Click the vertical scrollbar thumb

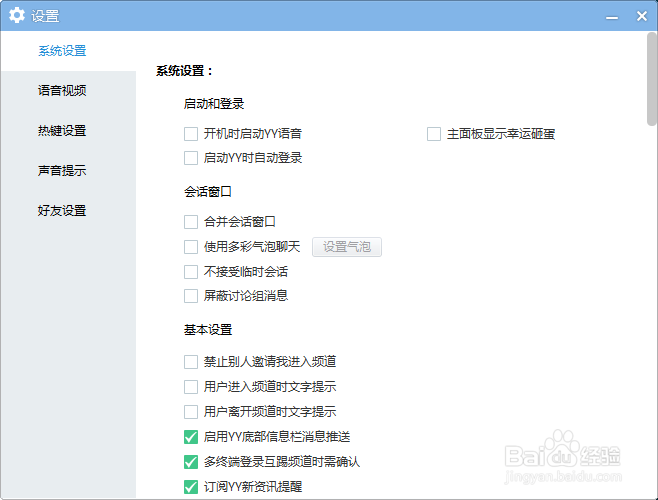pyautogui.click(x=652, y=79)
